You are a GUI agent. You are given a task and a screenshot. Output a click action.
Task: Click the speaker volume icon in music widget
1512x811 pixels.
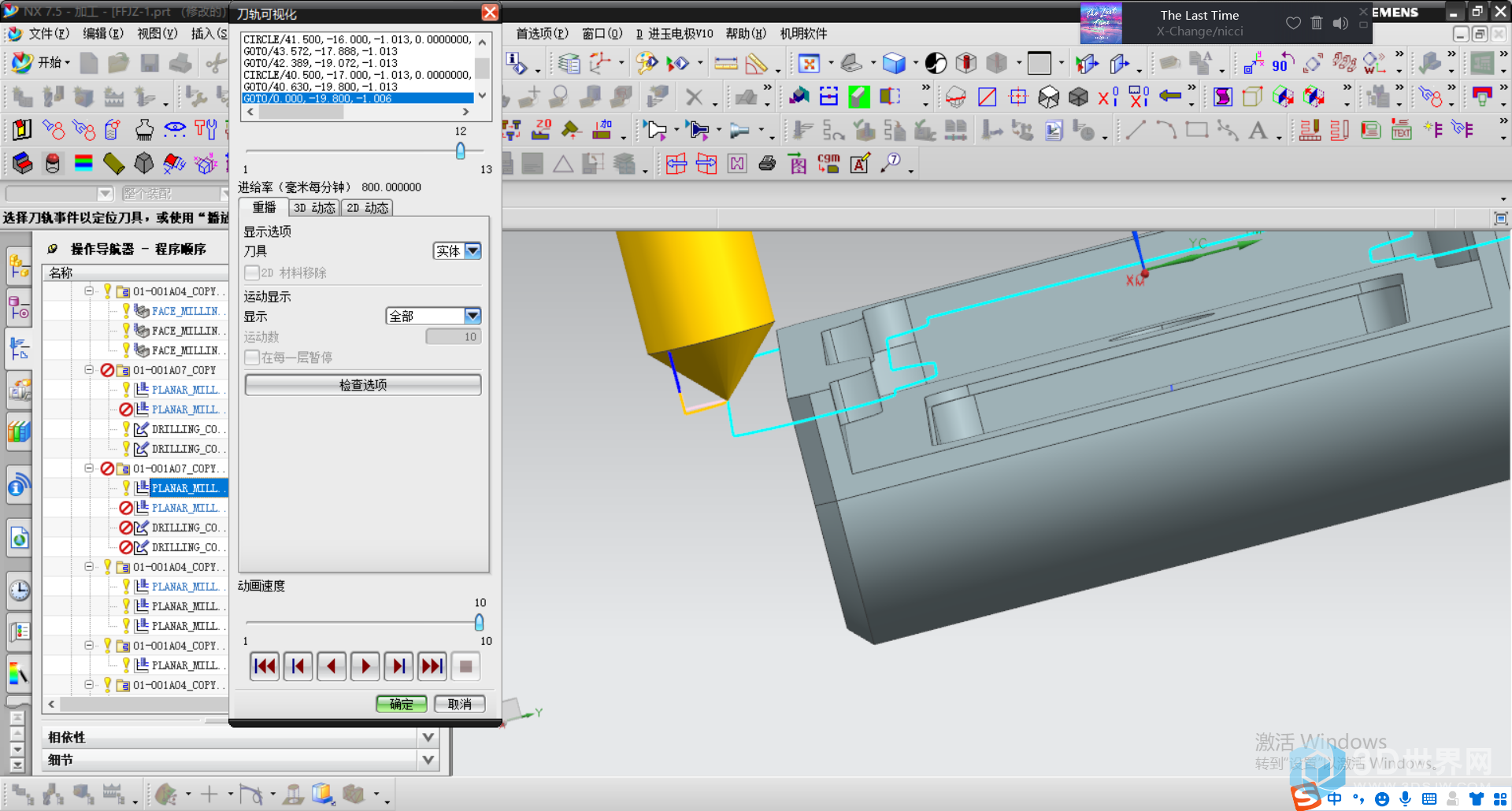point(1340,23)
